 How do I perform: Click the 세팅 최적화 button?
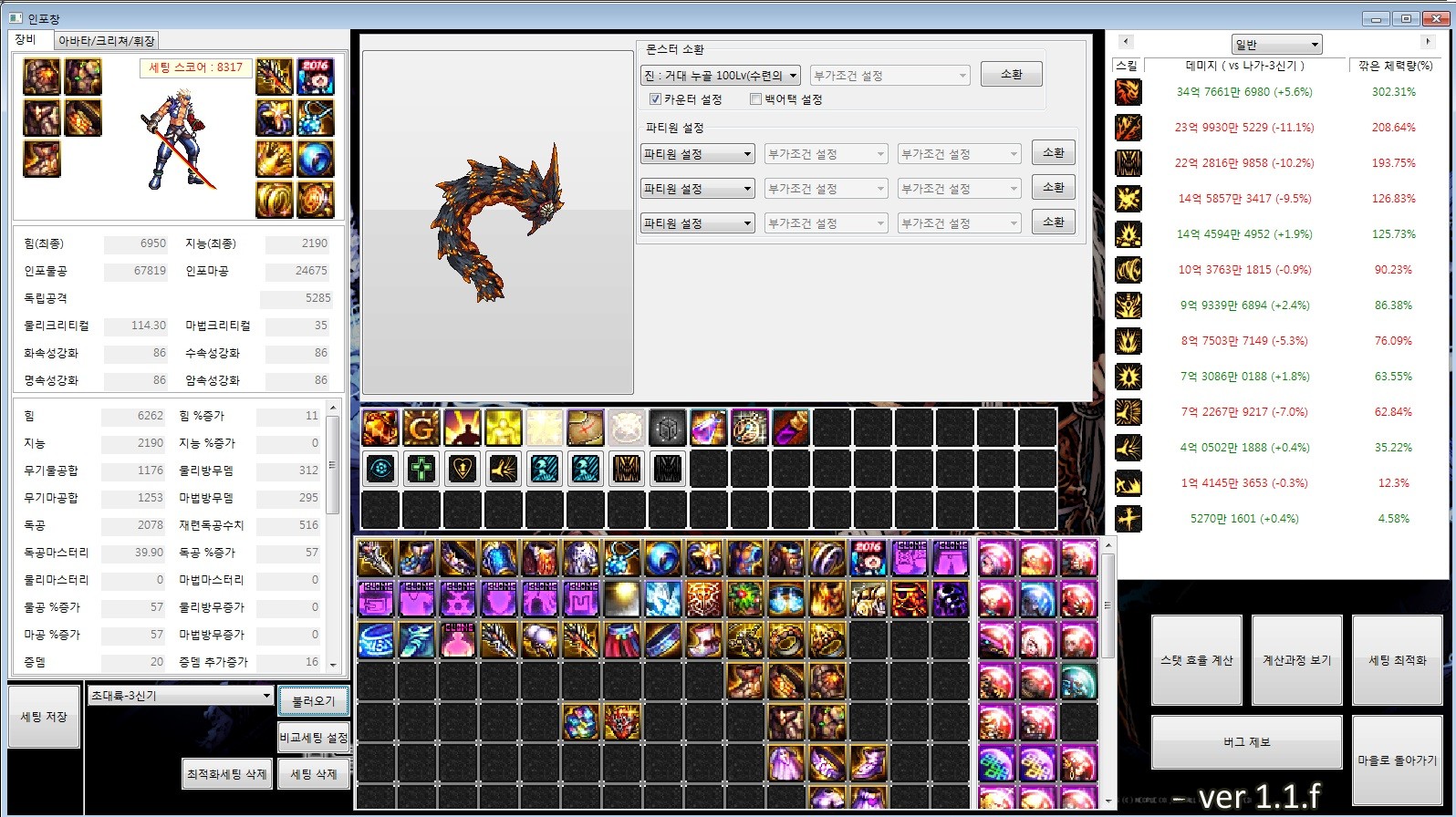point(1397,660)
